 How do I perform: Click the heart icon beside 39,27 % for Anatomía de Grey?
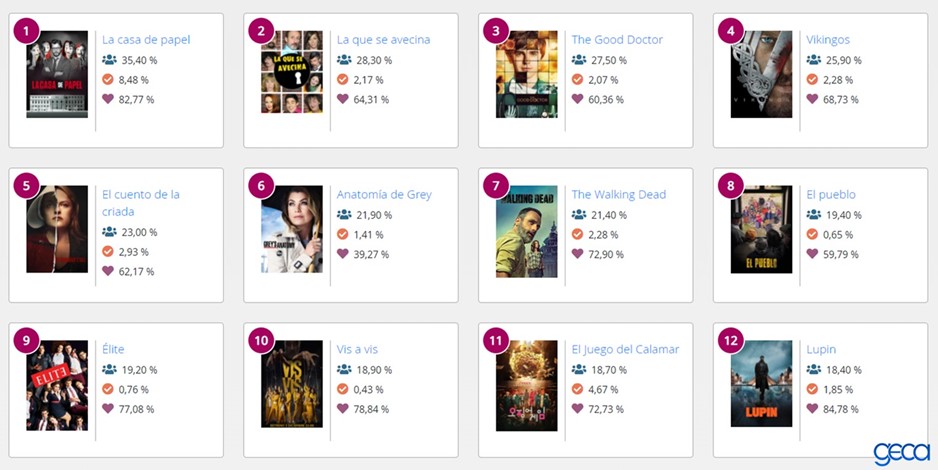(x=342, y=254)
